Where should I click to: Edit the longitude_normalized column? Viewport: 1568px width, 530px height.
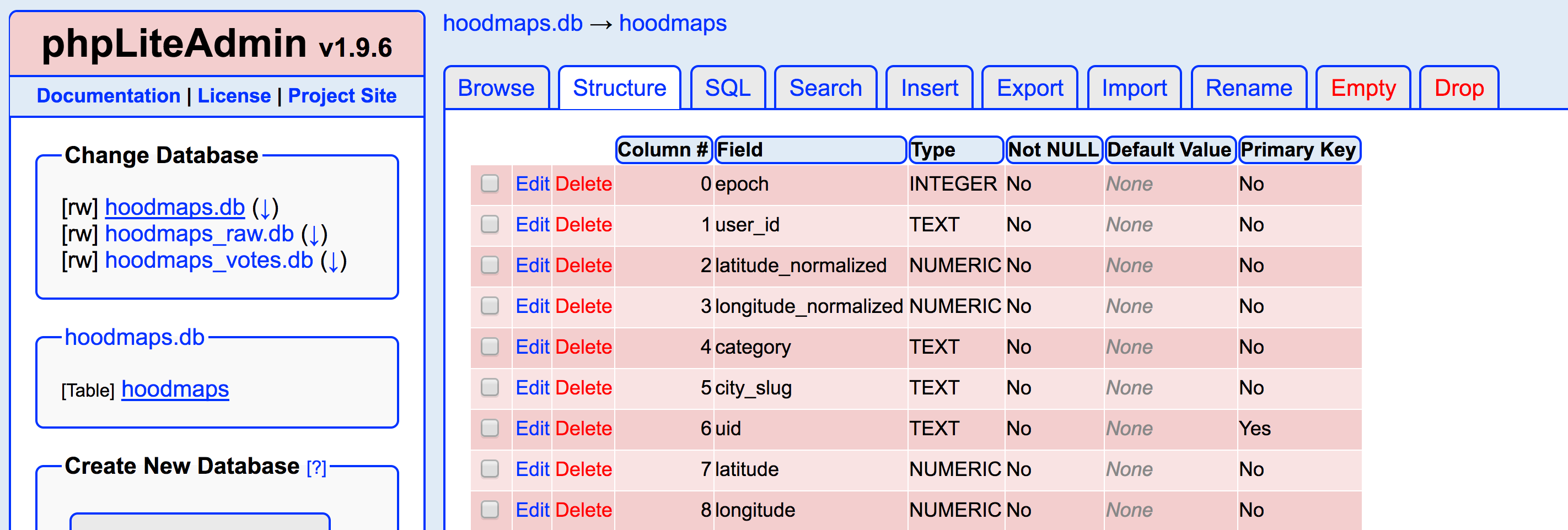(x=533, y=306)
